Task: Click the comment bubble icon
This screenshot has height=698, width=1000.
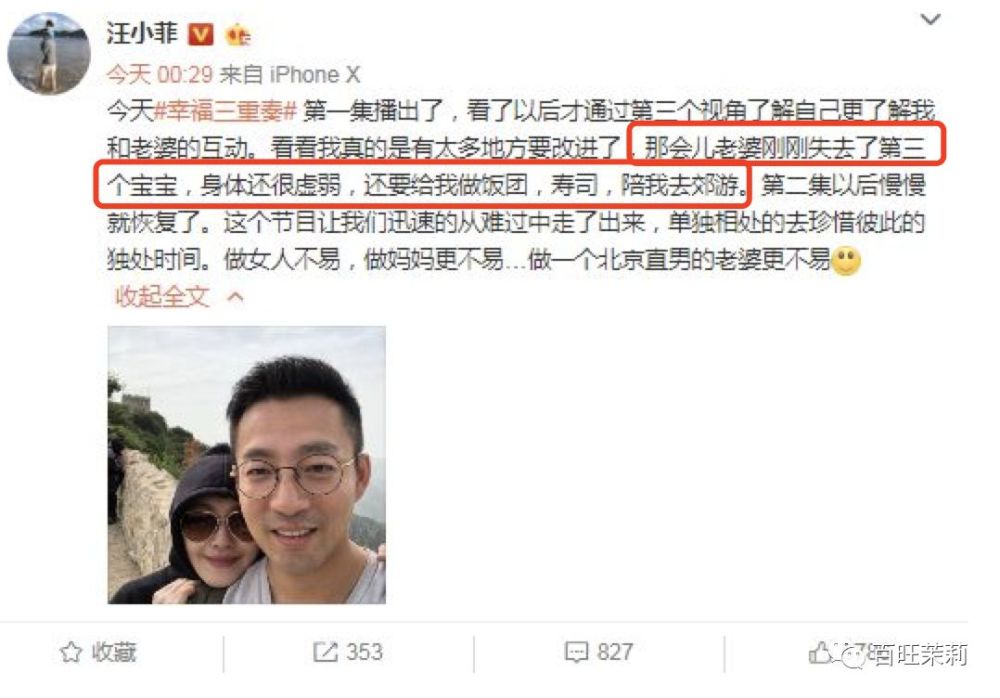Action: pos(577,652)
